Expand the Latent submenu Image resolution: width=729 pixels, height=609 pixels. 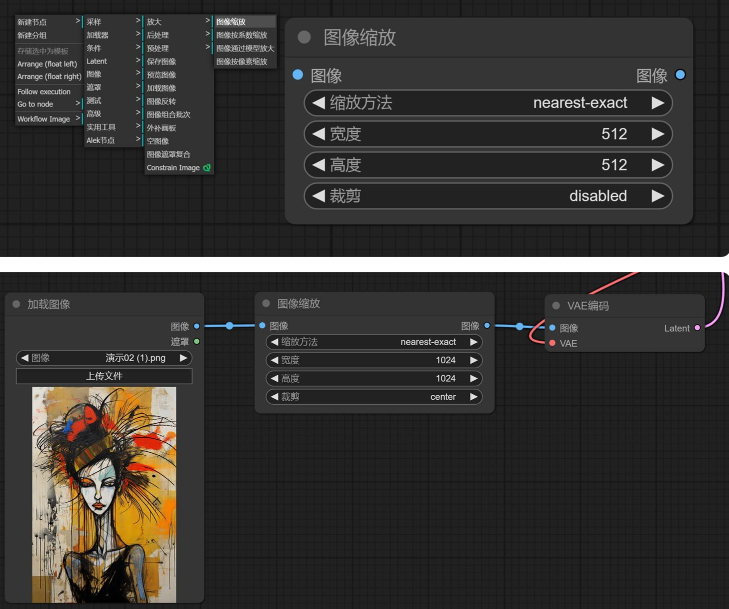point(113,61)
